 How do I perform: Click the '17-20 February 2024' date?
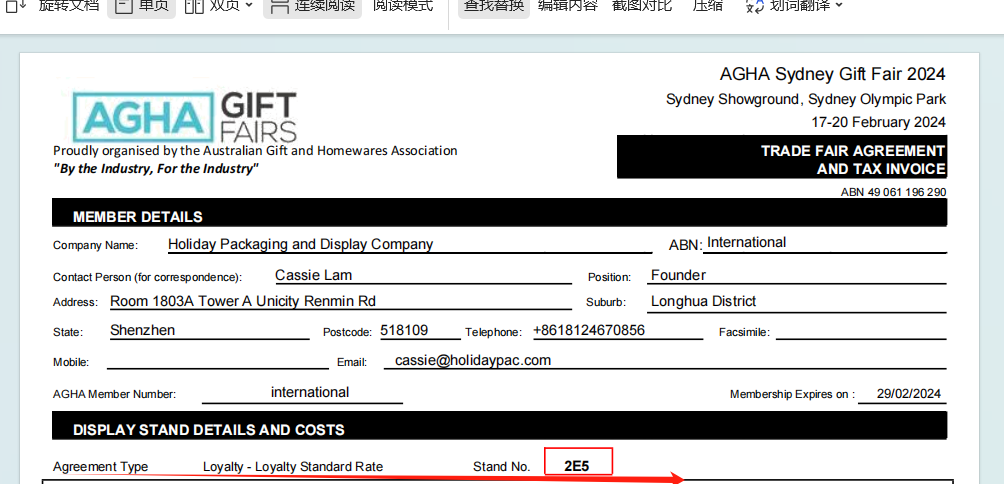click(878, 122)
